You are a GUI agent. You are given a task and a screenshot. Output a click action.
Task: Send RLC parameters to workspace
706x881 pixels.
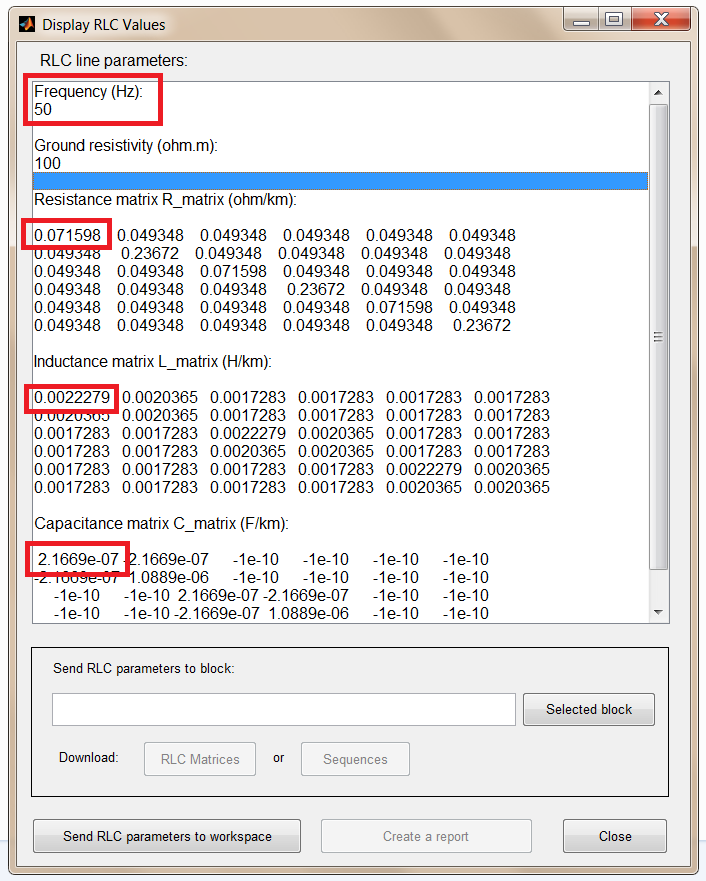click(x=167, y=836)
